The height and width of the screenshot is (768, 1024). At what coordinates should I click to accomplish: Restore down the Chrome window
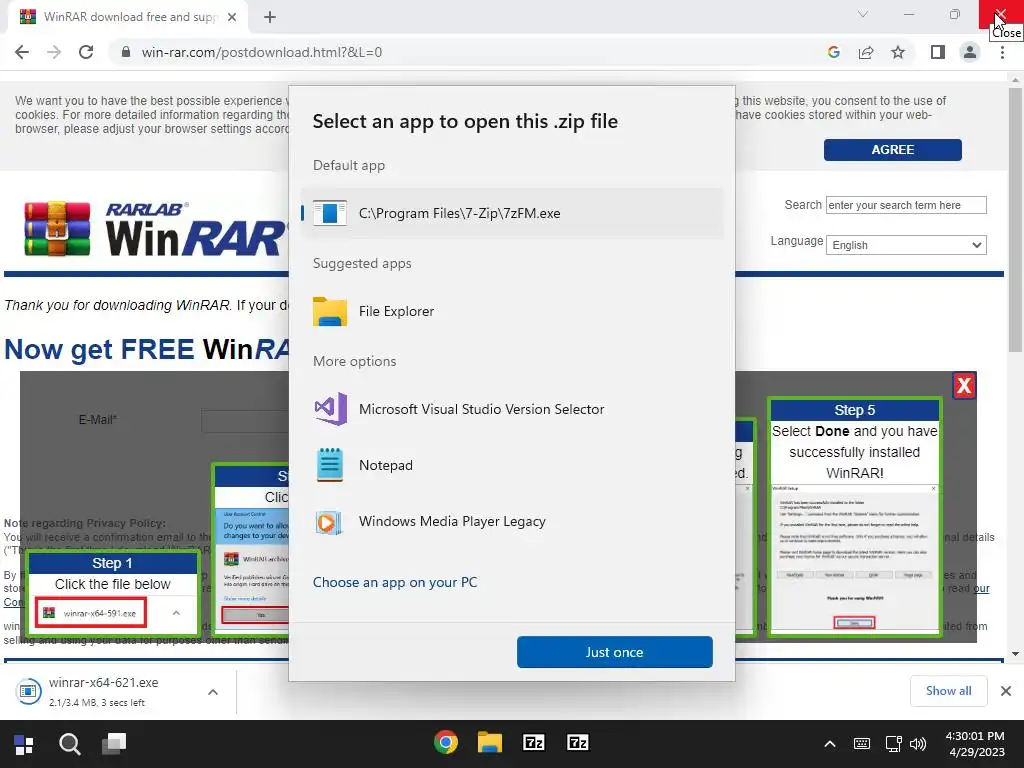(x=955, y=14)
